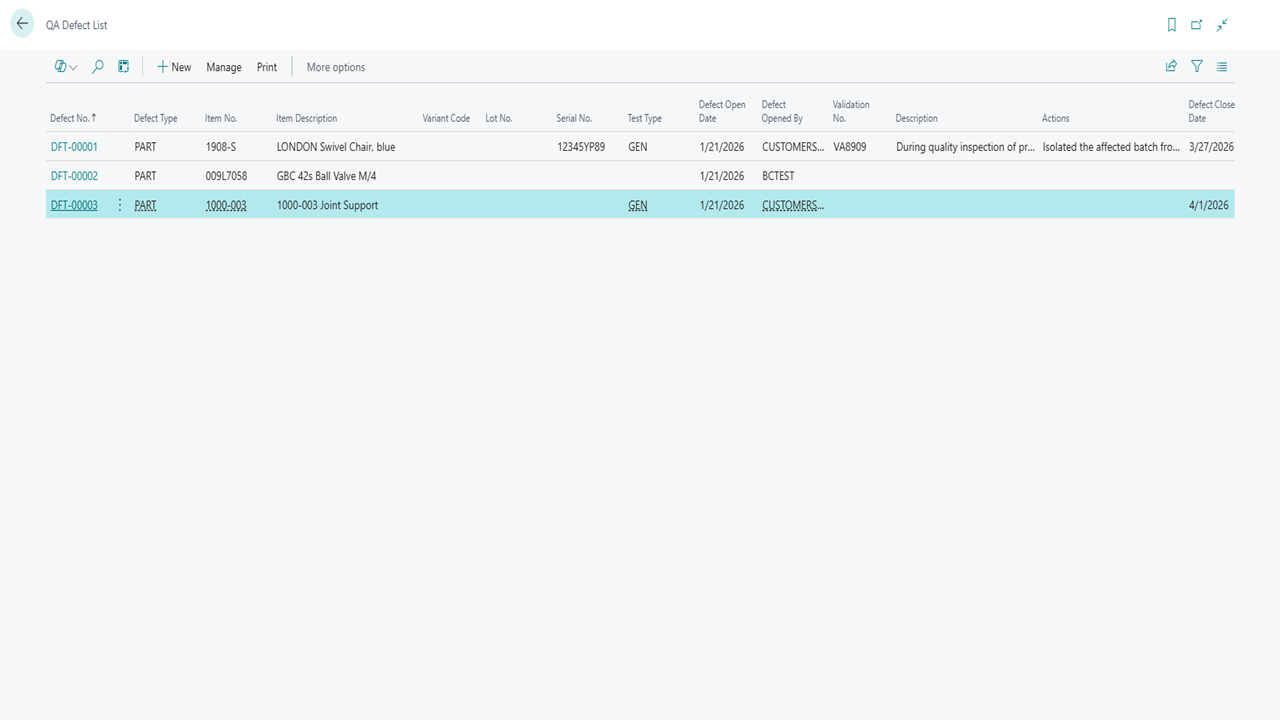
Task: Open defect DFT-00001 link
Action: (x=74, y=147)
